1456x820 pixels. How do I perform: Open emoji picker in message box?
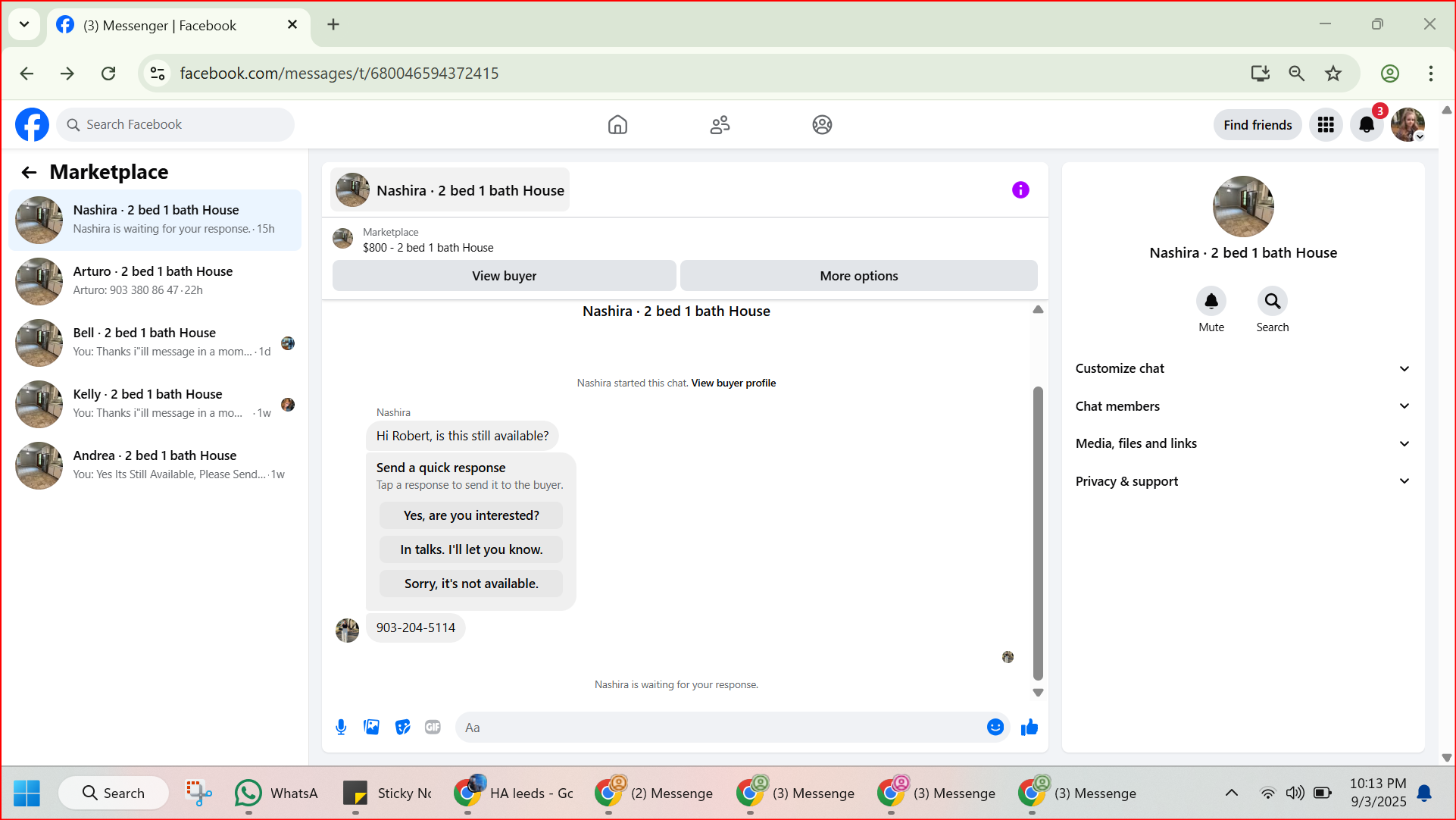(995, 728)
